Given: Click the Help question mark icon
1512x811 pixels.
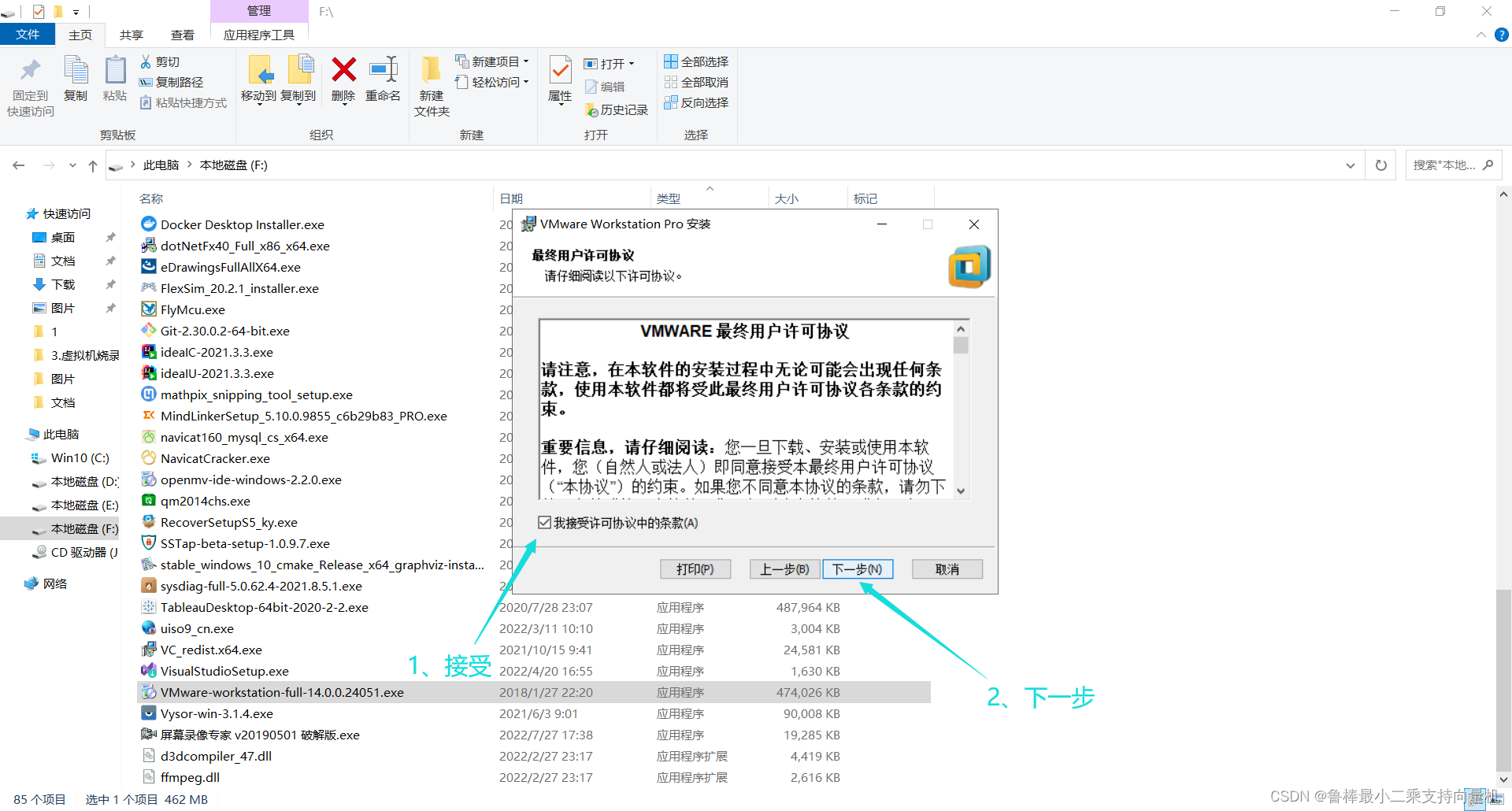Looking at the screenshot, I should (x=1502, y=35).
